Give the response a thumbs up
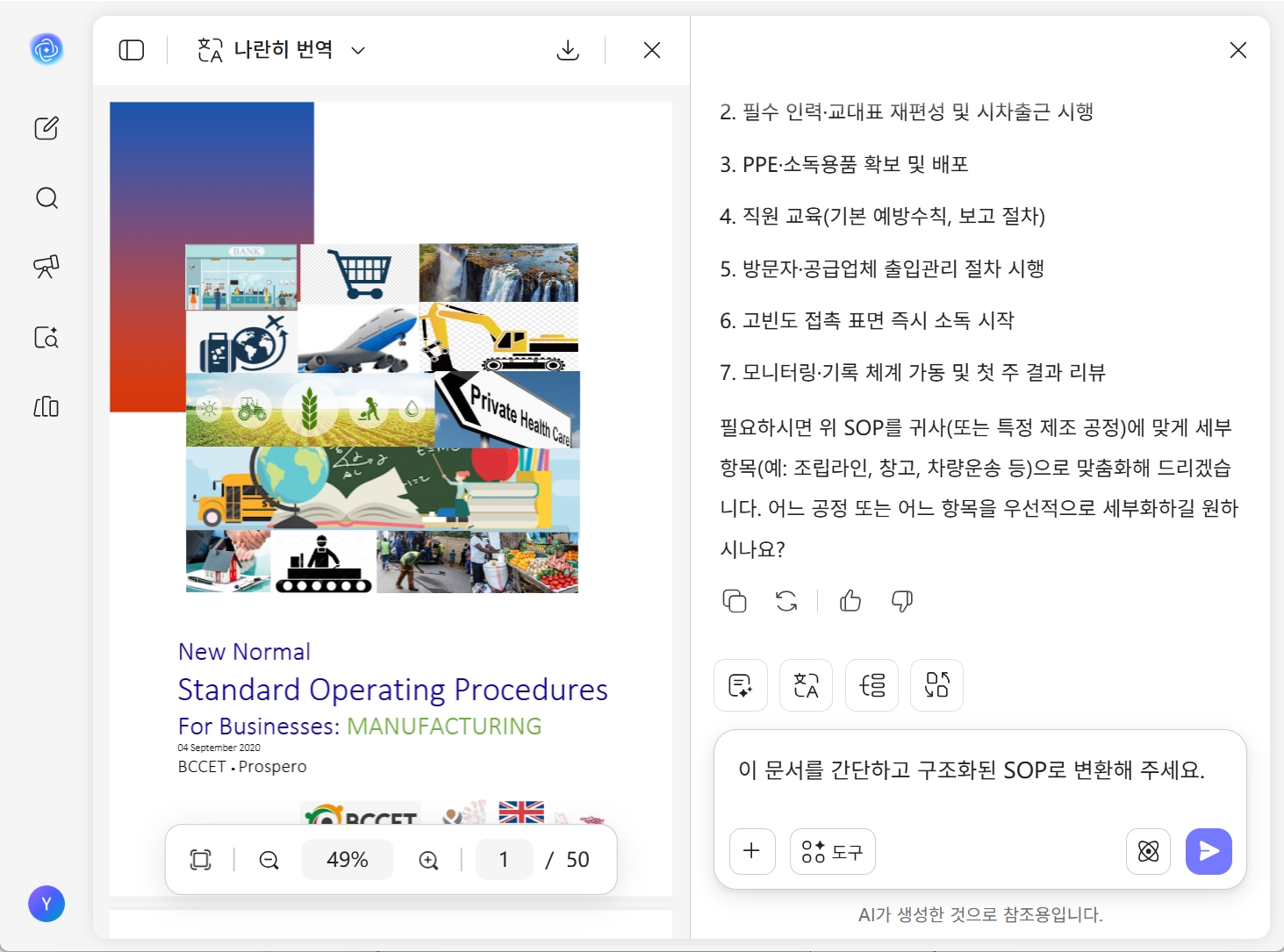 [x=850, y=601]
